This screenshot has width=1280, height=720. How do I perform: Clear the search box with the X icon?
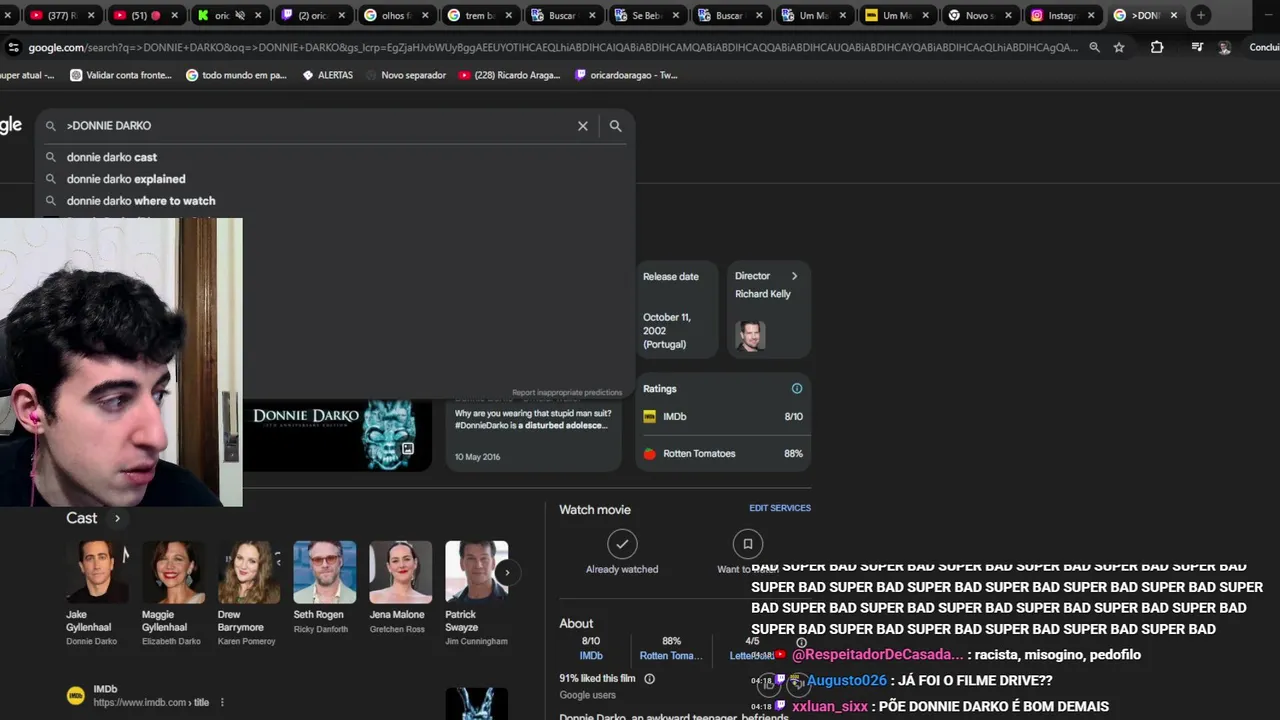tap(583, 126)
